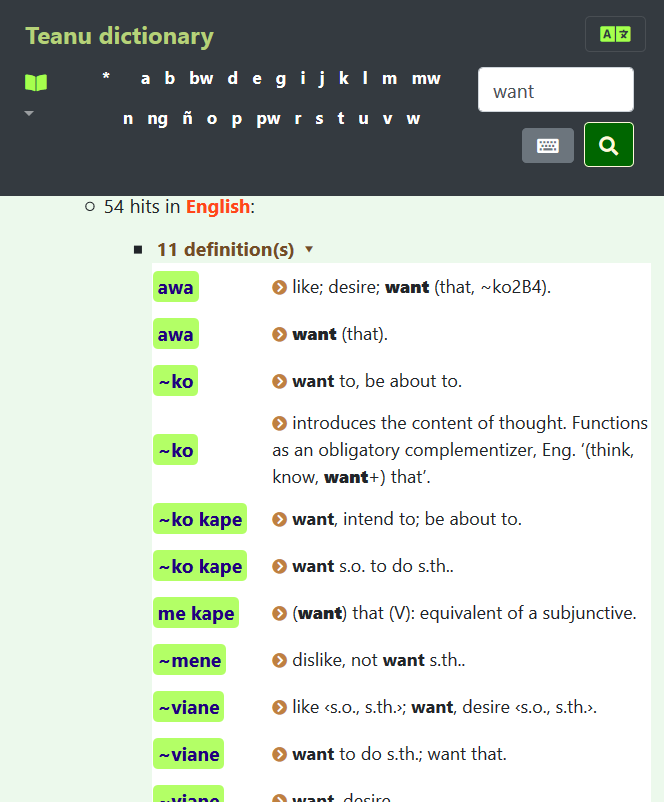Click the Teanu dictionary title

(119, 37)
